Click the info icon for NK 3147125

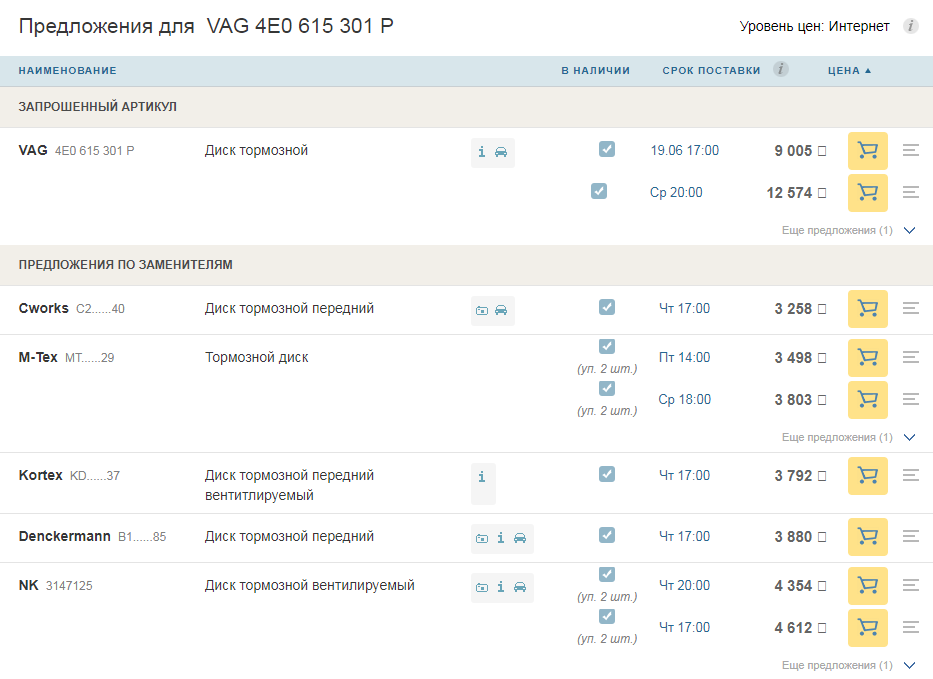(x=501, y=587)
